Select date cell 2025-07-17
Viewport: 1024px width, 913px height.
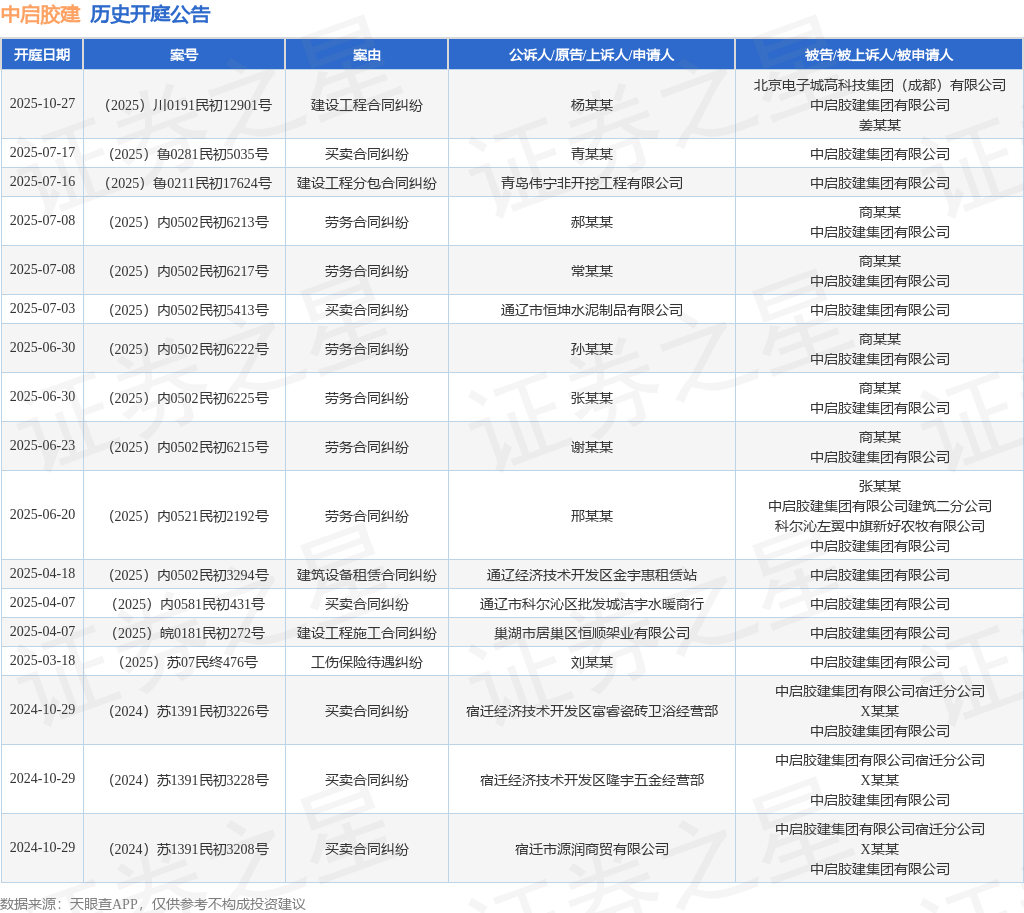pyautogui.click(x=42, y=153)
